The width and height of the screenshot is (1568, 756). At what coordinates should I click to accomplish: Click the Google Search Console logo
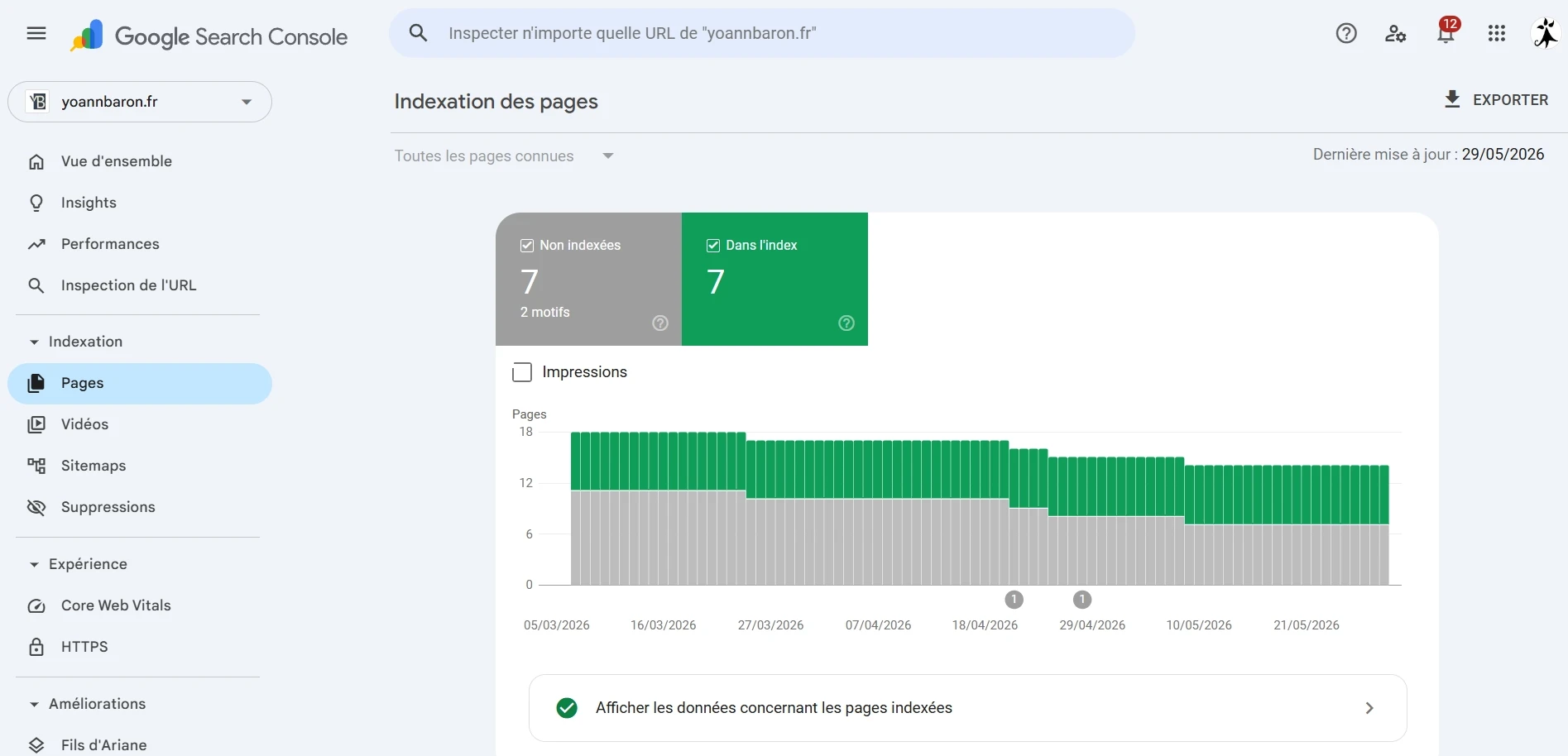[x=209, y=36]
